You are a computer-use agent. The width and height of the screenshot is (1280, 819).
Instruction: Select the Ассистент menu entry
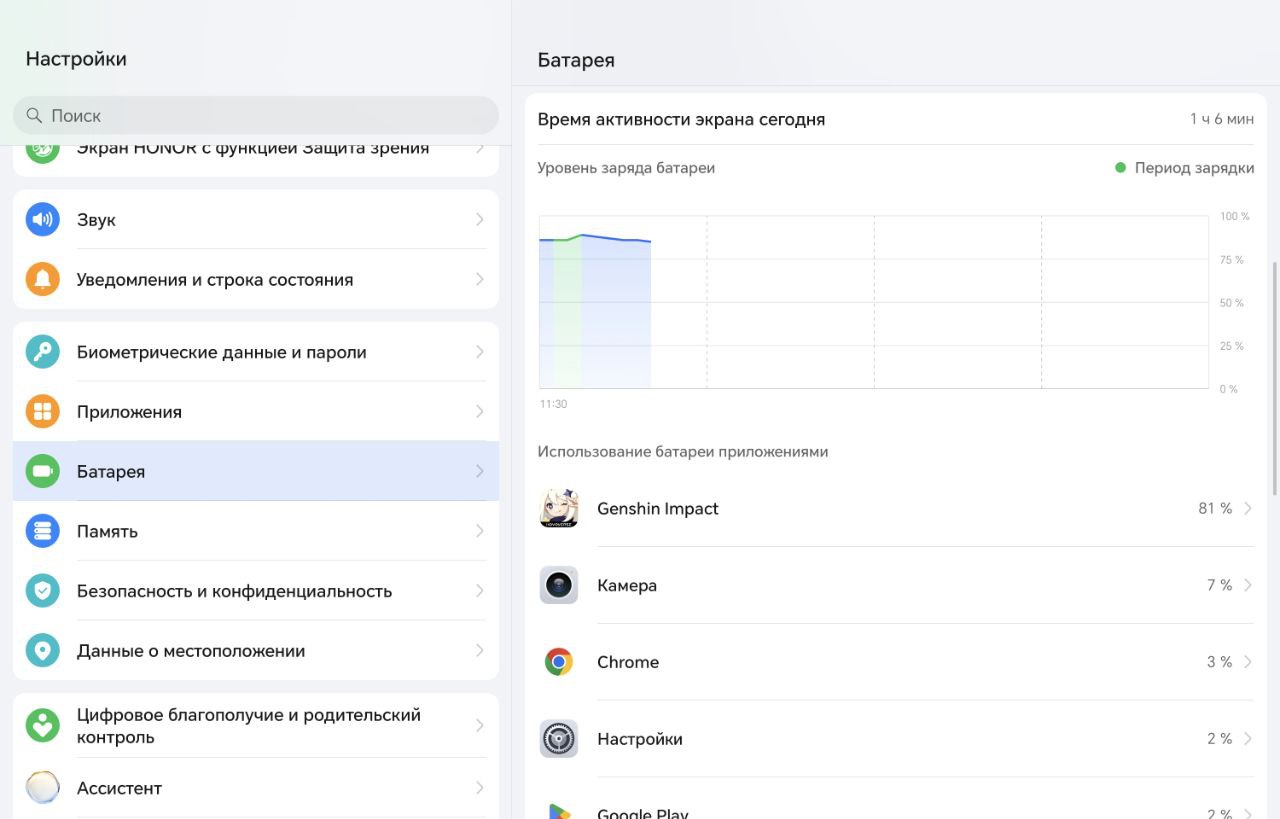[256, 788]
